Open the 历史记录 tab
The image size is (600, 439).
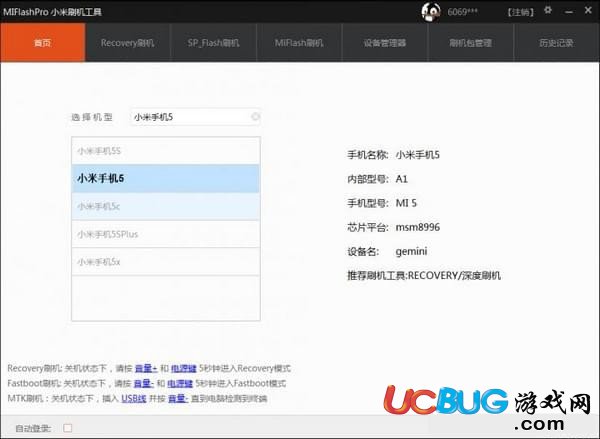(556, 42)
